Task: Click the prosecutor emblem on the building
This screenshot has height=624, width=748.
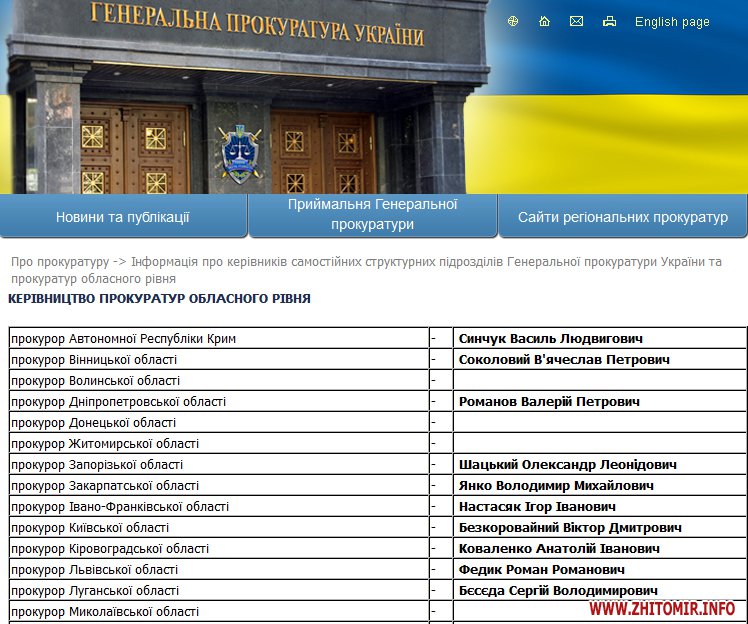Action: pyautogui.click(x=238, y=152)
